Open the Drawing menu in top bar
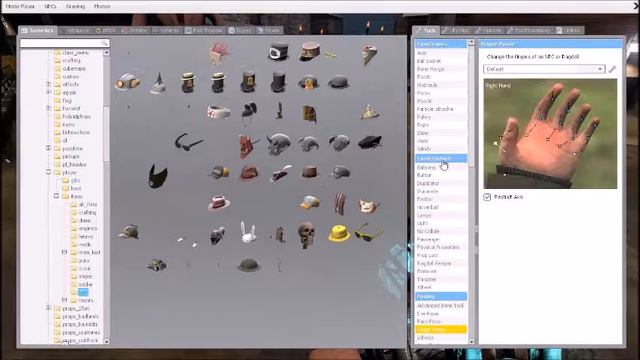 [76, 7]
